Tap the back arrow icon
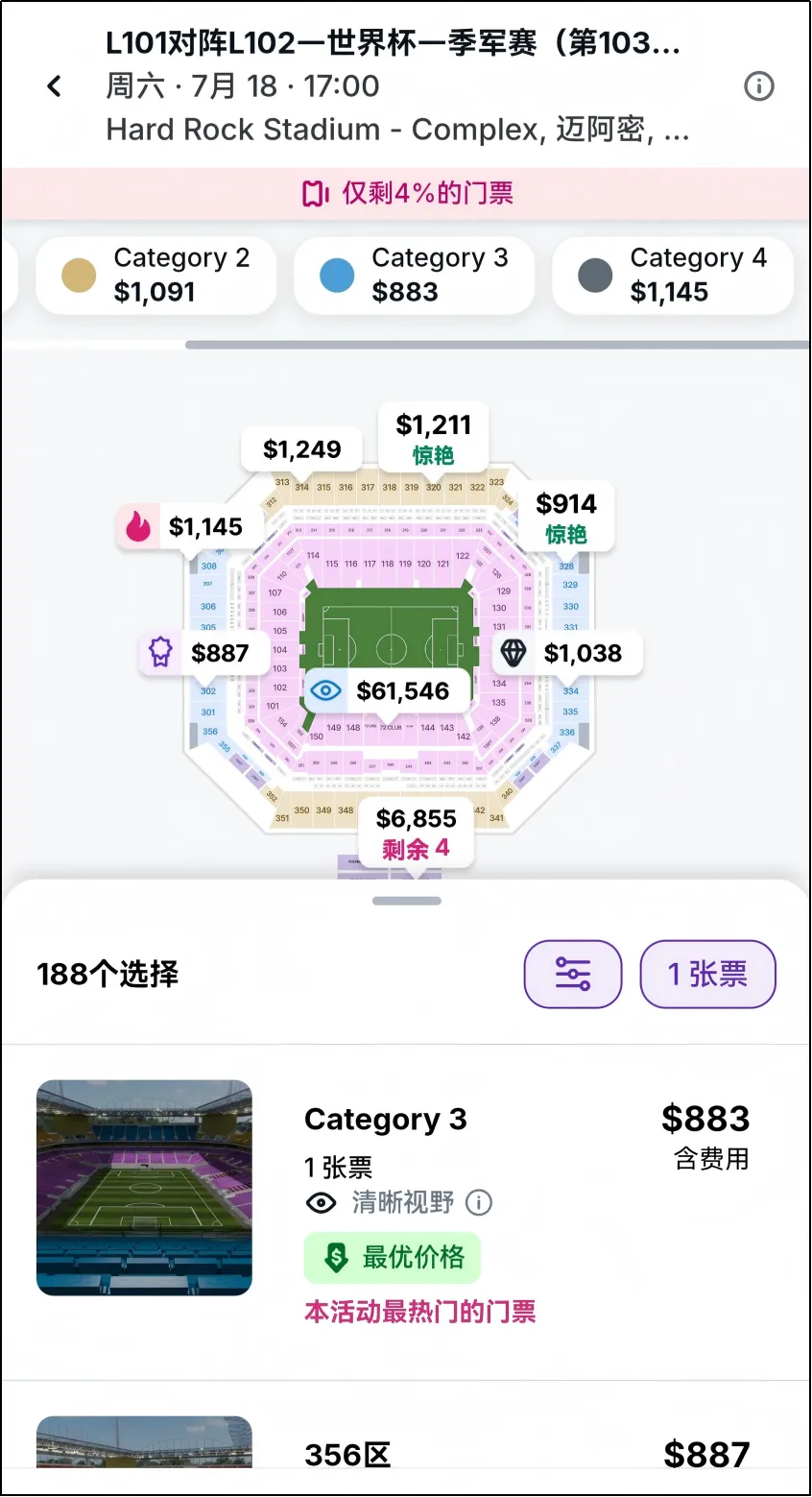The width and height of the screenshot is (812, 1497). [x=55, y=86]
